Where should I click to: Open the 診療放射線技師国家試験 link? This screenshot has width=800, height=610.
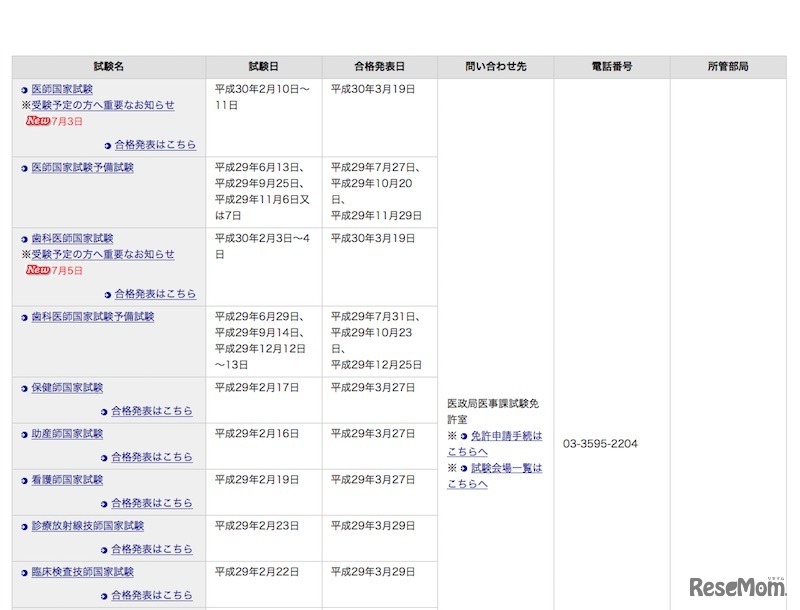[89, 523]
